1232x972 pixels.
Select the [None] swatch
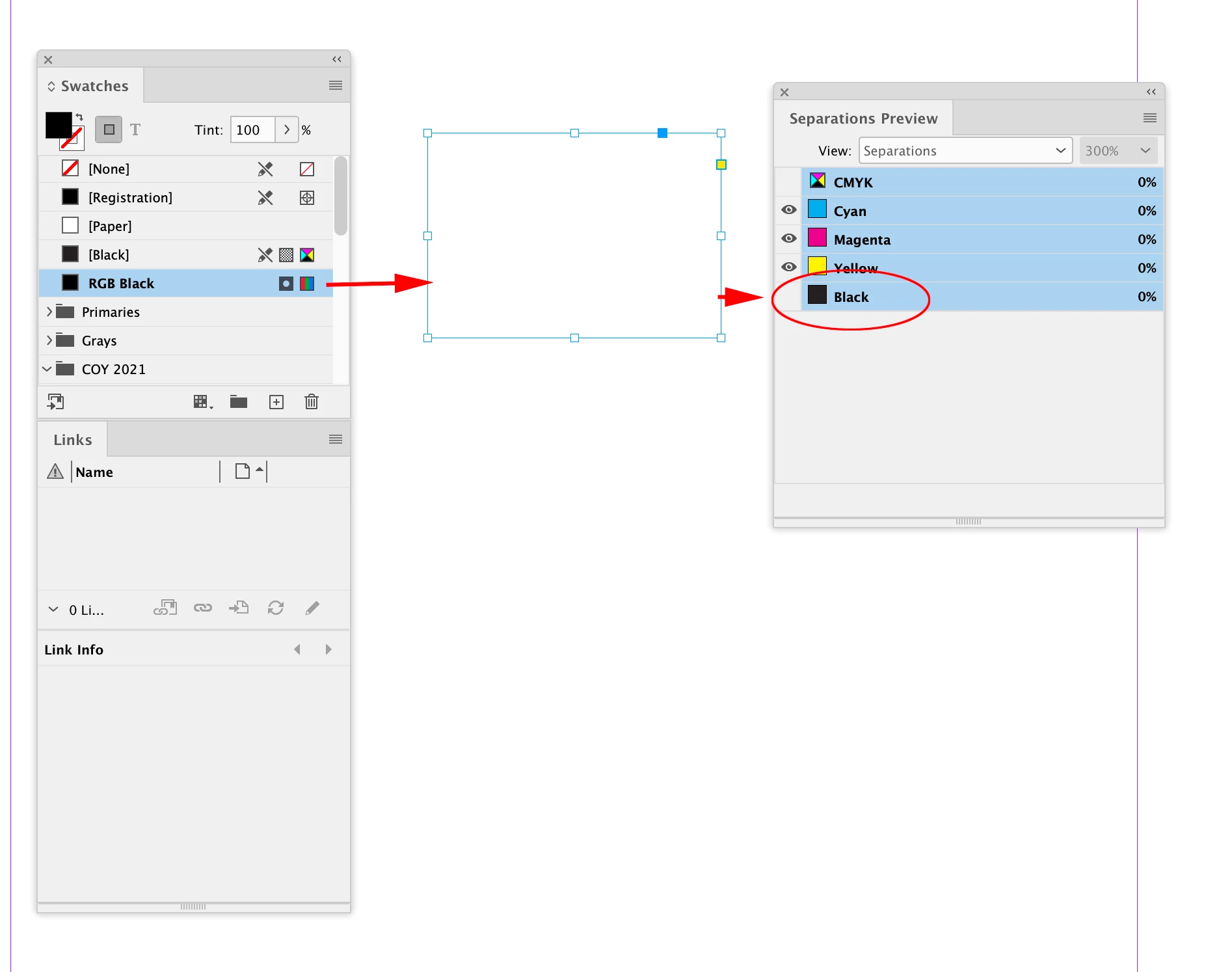point(185,169)
